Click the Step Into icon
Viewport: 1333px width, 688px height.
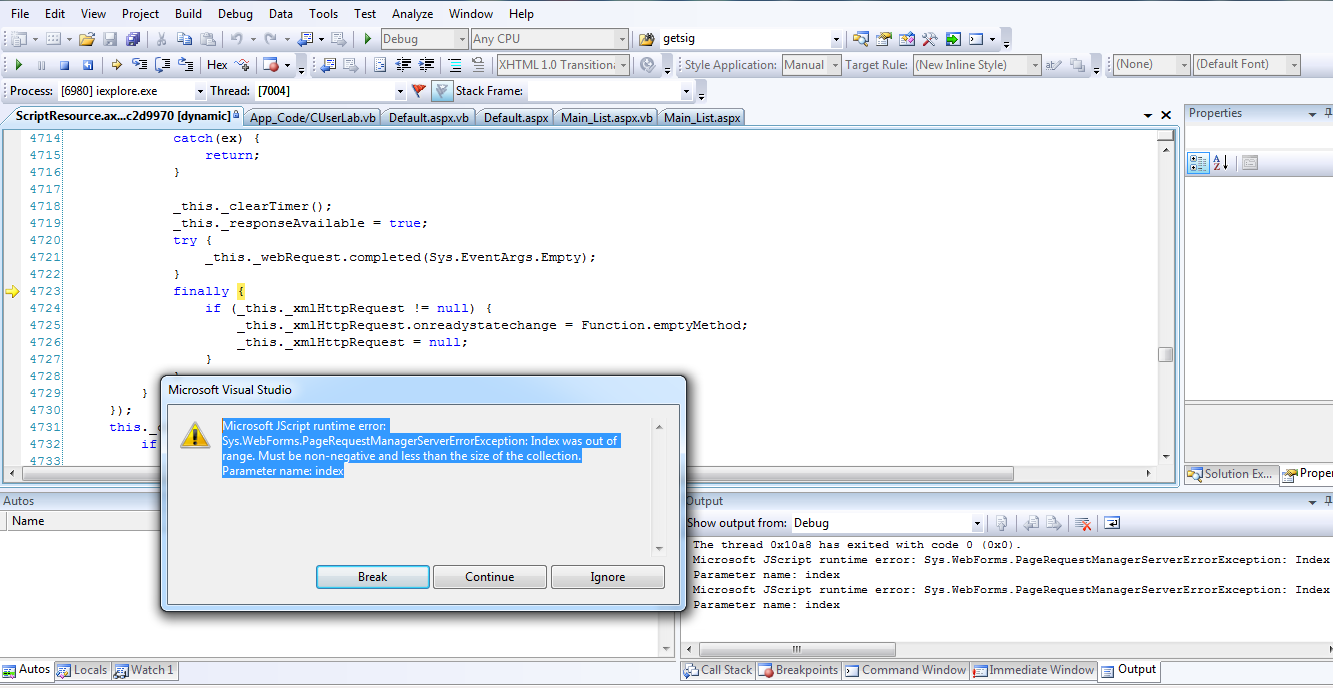click(x=139, y=65)
